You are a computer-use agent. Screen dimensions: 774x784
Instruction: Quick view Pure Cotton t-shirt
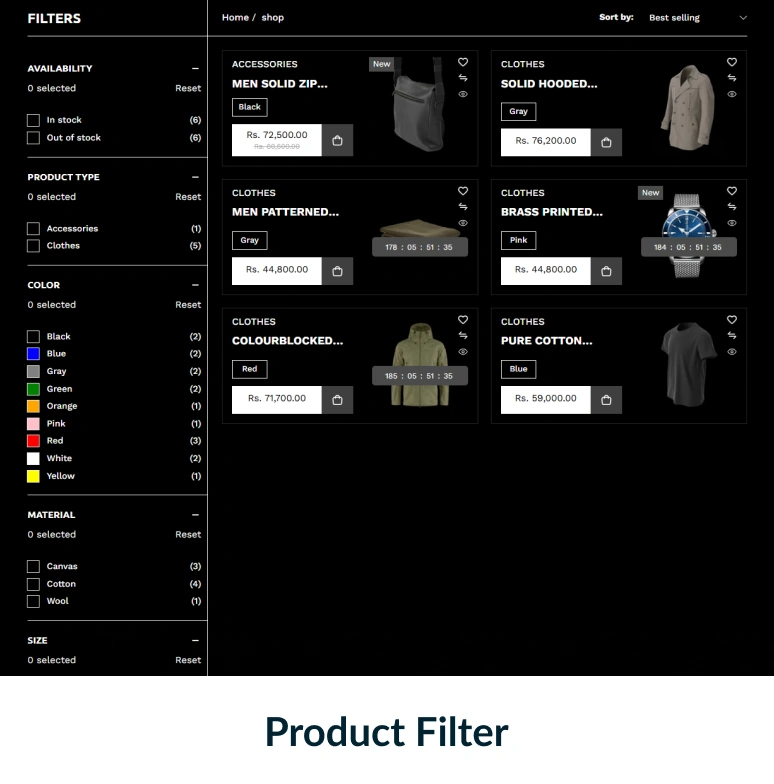tap(732, 352)
